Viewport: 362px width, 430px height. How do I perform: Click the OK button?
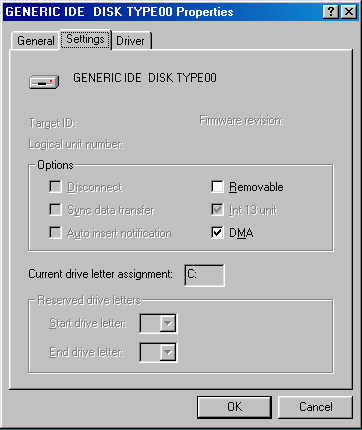click(234, 407)
